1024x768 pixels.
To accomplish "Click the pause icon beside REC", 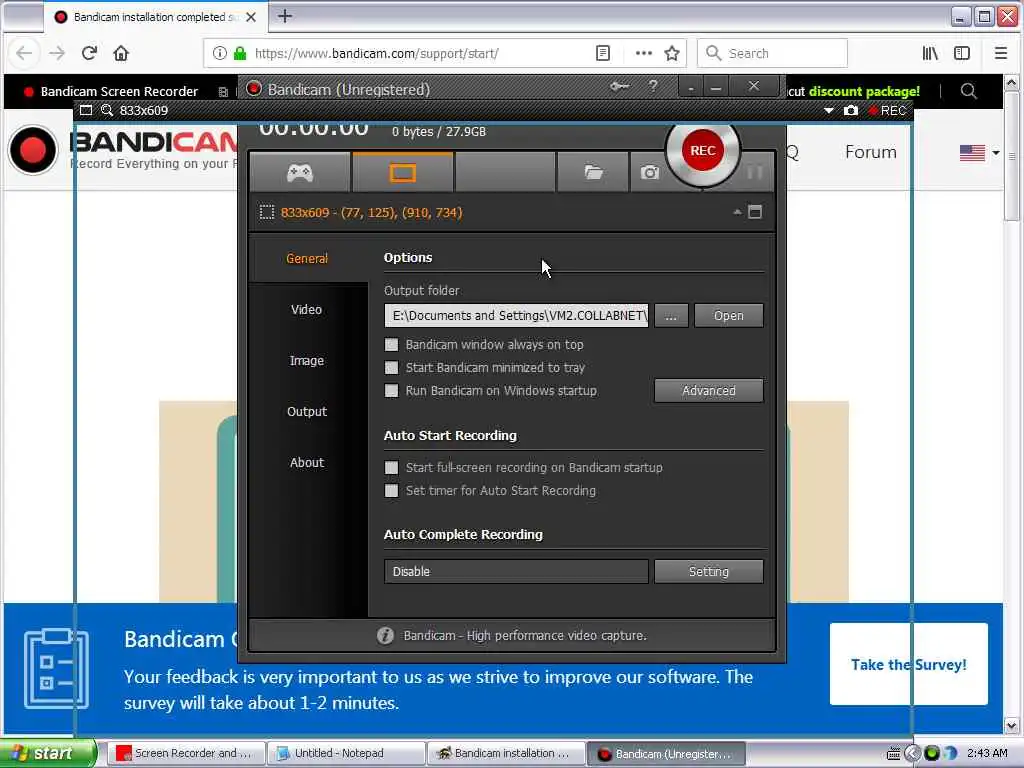I will click(x=755, y=172).
